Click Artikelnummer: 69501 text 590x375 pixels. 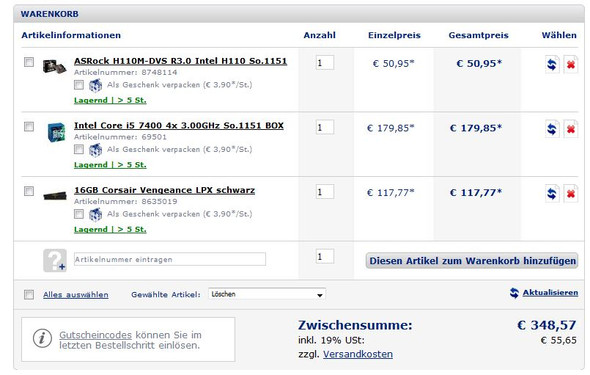coord(120,137)
